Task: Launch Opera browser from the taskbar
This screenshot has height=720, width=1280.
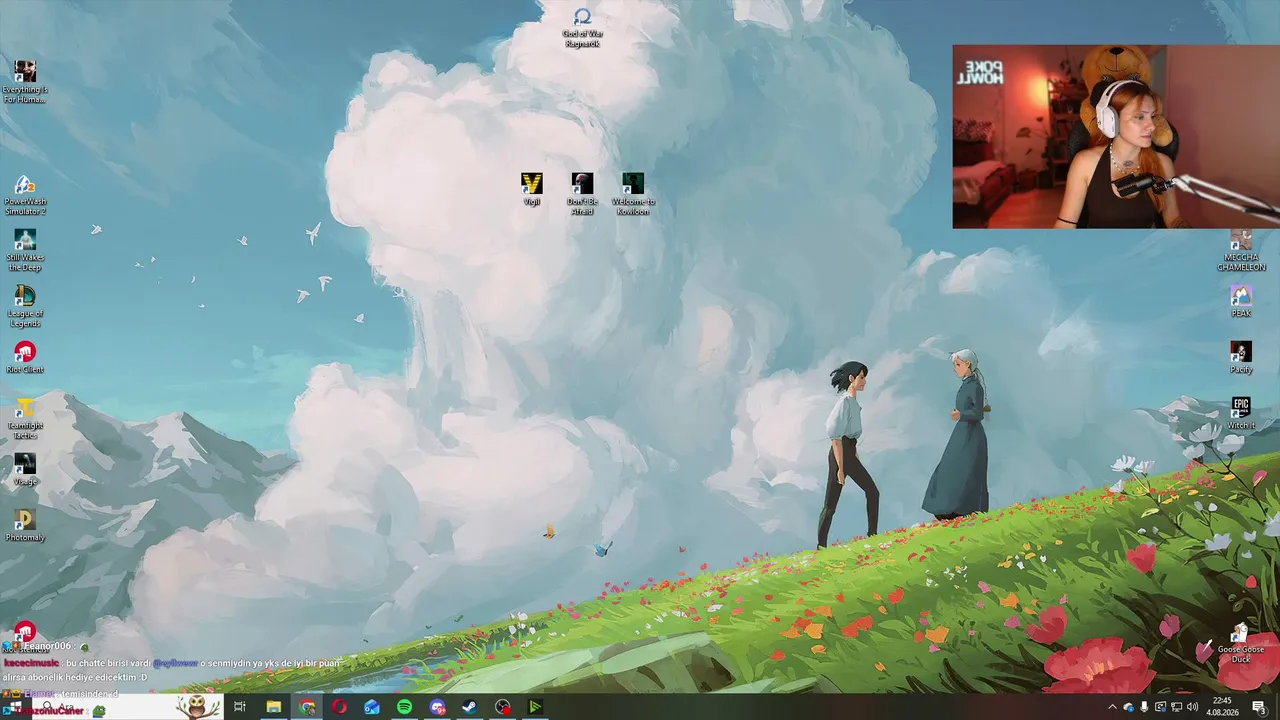Action: pos(339,707)
